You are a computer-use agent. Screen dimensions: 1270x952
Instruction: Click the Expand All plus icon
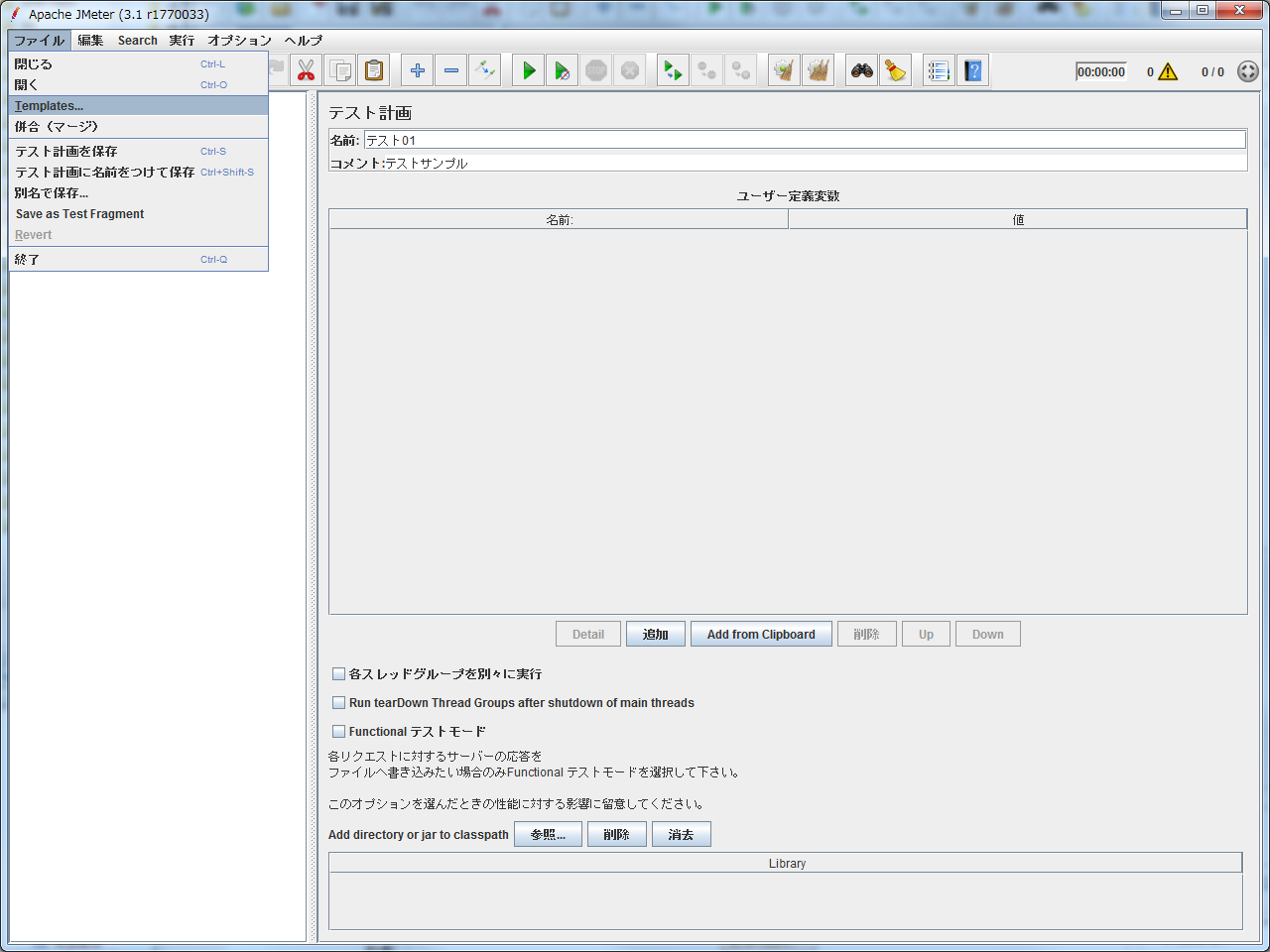[x=418, y=70]
